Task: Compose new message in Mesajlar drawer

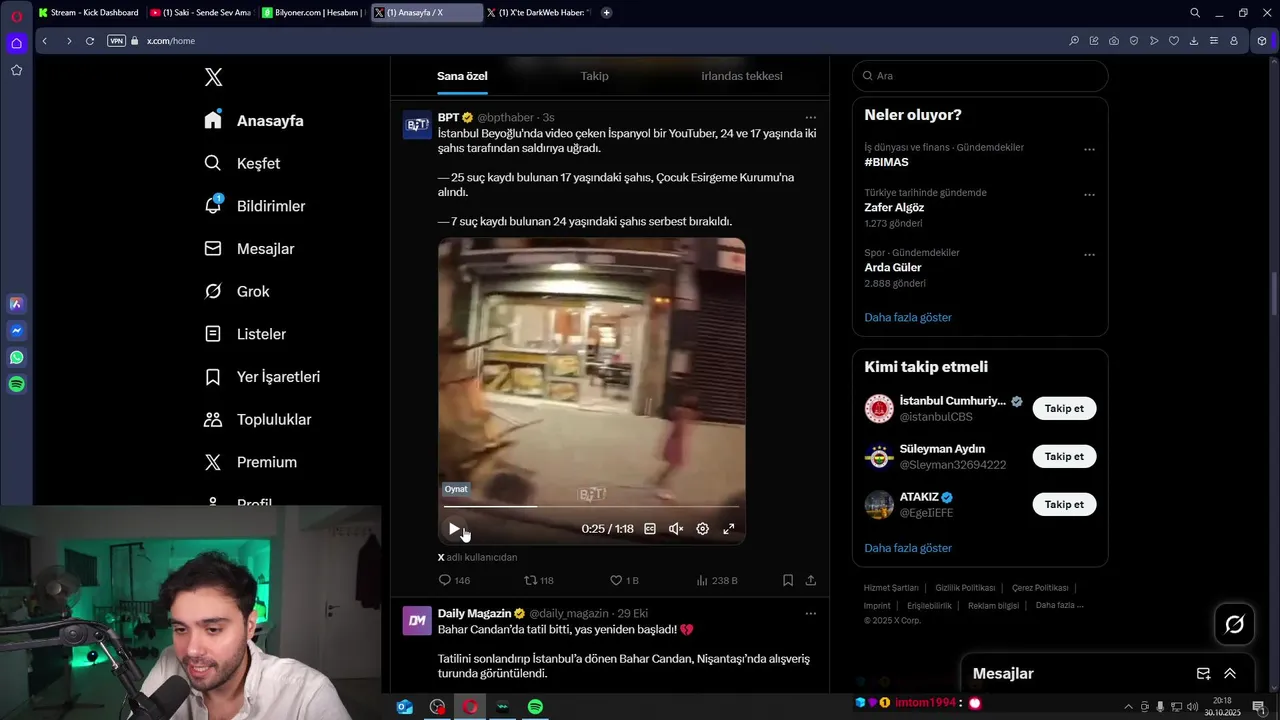Action: coord(1204,674)
